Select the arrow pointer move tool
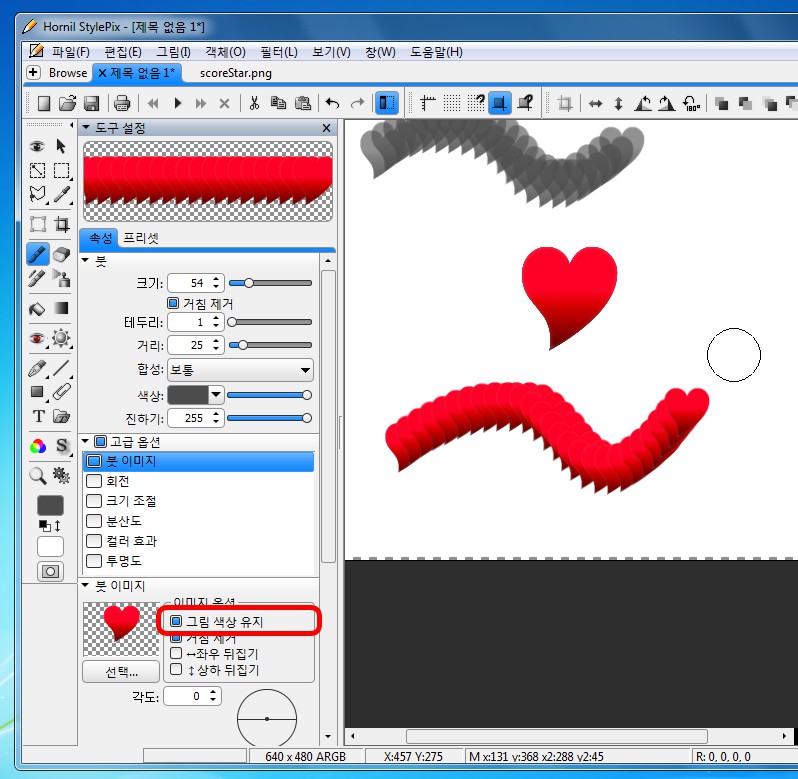This screenshot has width=798, height=779. [x=61, y=146]
